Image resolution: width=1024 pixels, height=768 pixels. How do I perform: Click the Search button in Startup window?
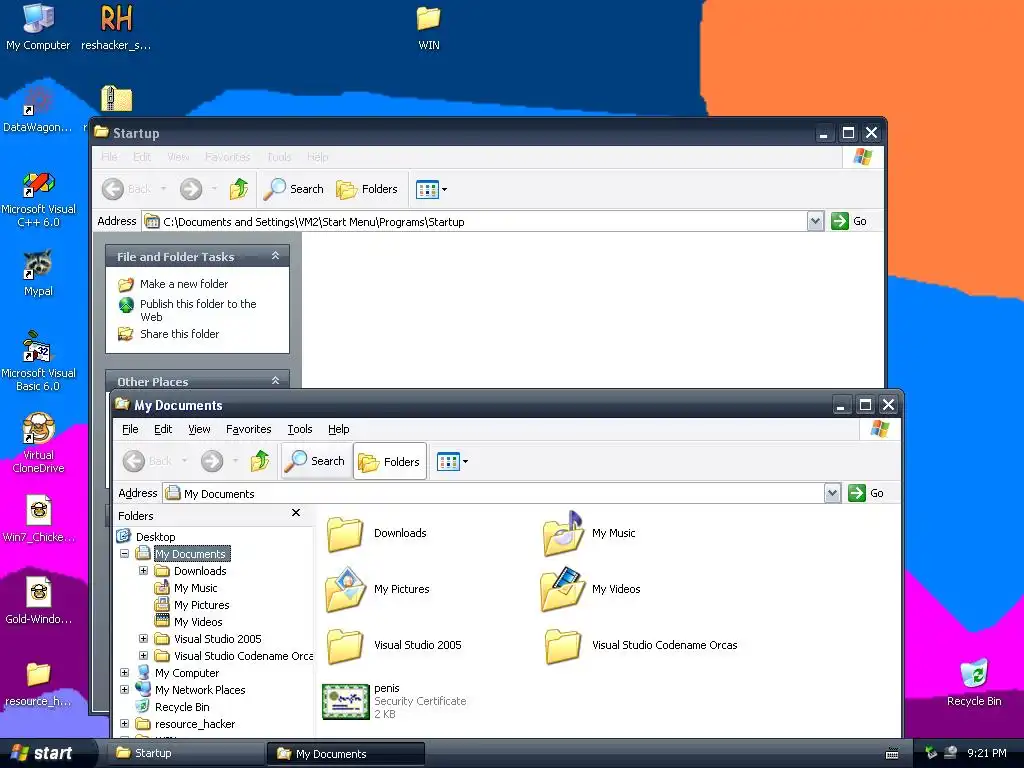point(294,189)
